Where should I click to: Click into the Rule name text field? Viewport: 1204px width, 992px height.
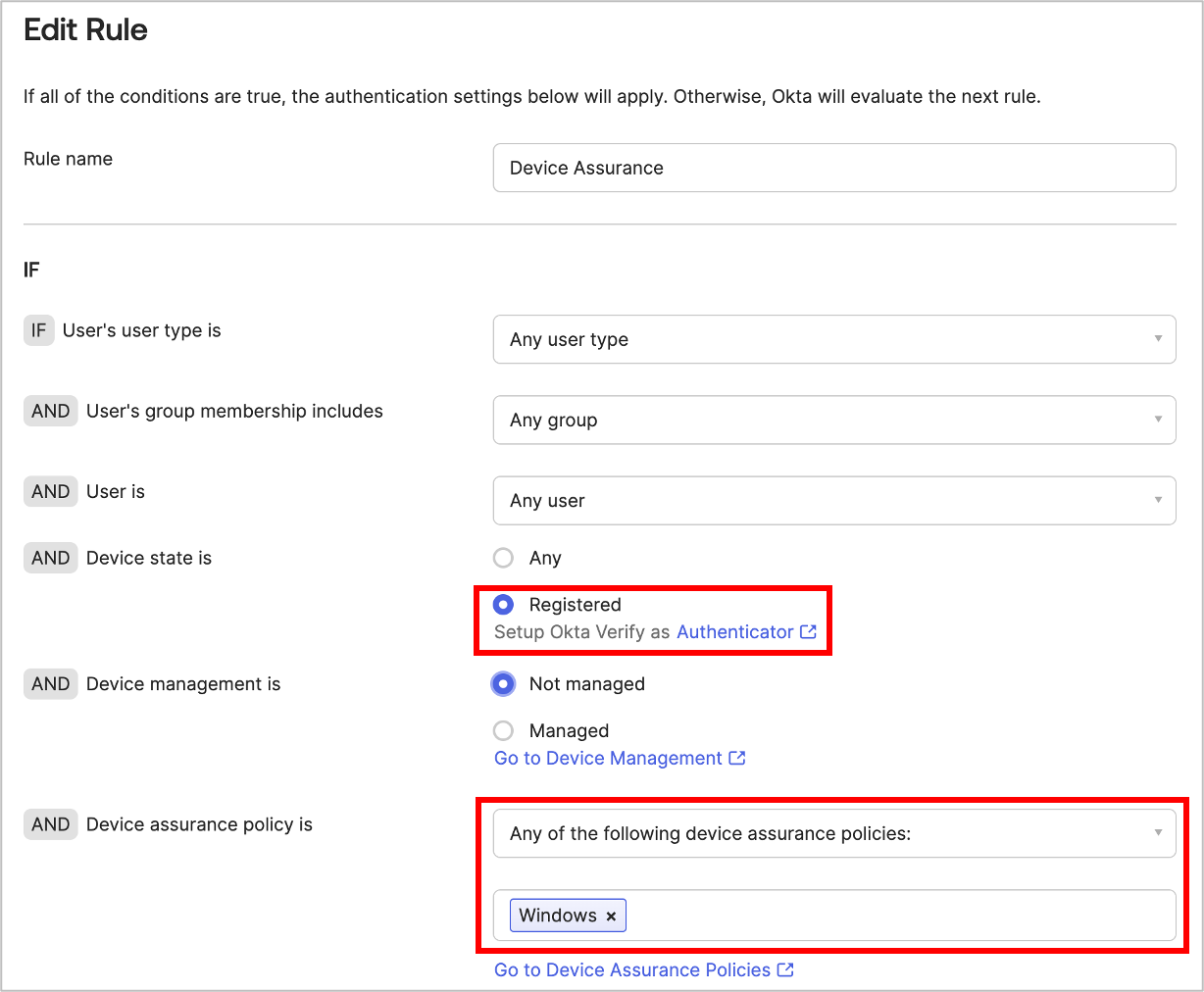(x=833, y=168)
